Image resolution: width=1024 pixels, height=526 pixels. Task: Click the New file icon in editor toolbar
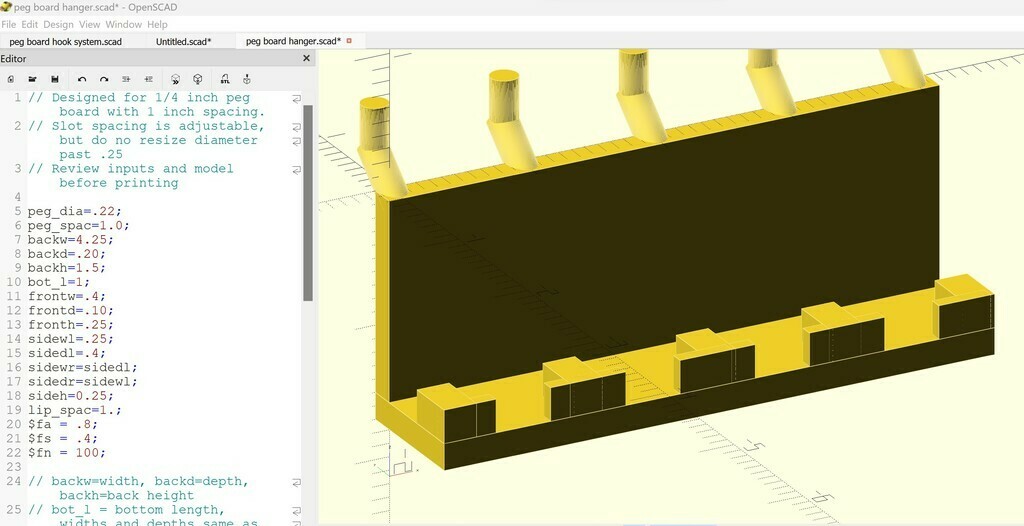tap(10, 79)
